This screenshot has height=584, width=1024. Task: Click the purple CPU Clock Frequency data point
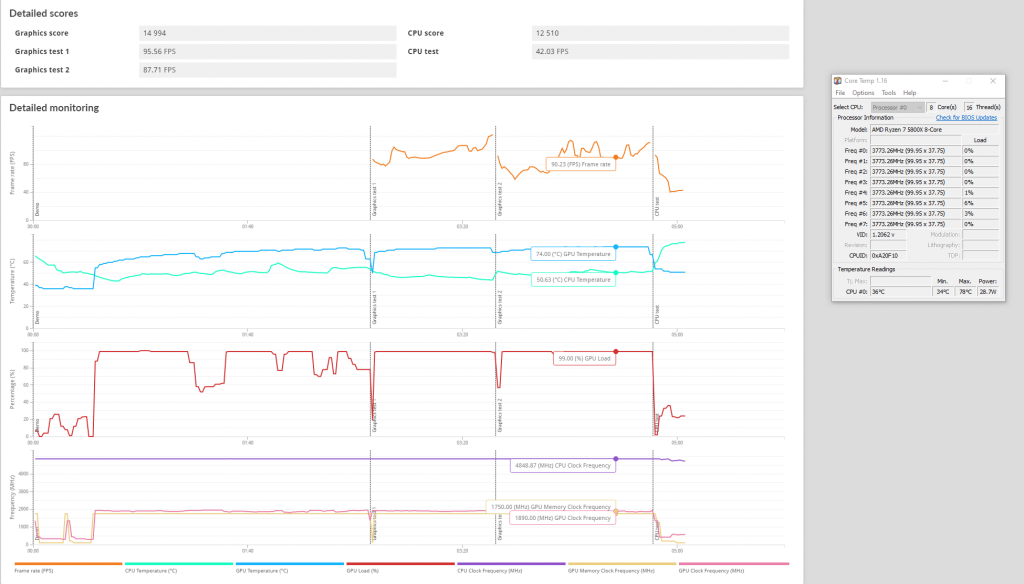(616, 459)
